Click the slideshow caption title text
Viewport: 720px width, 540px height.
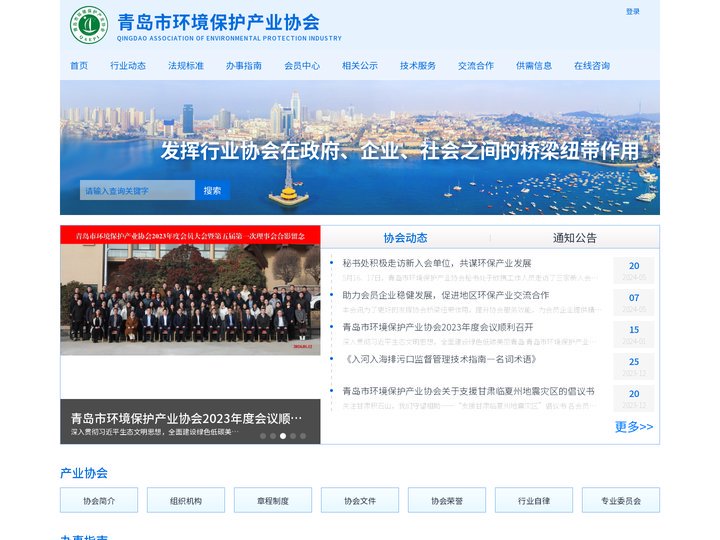[186, 418]
